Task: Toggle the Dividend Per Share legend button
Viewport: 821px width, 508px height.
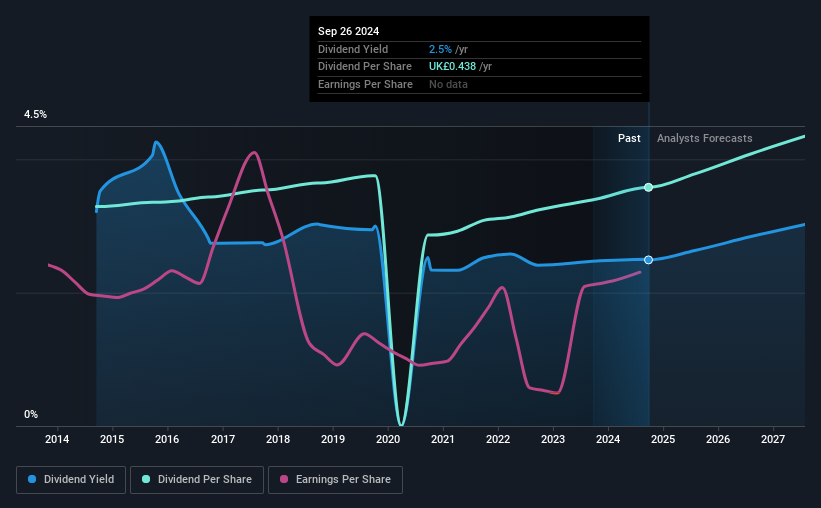Action: point(197,480)
